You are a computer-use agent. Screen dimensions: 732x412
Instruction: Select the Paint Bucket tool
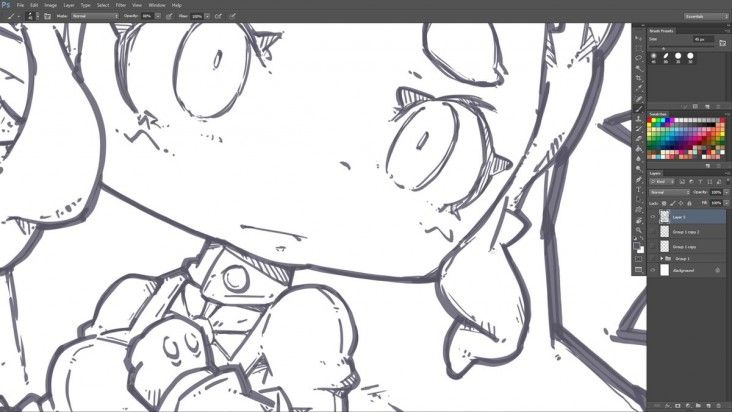638,149
